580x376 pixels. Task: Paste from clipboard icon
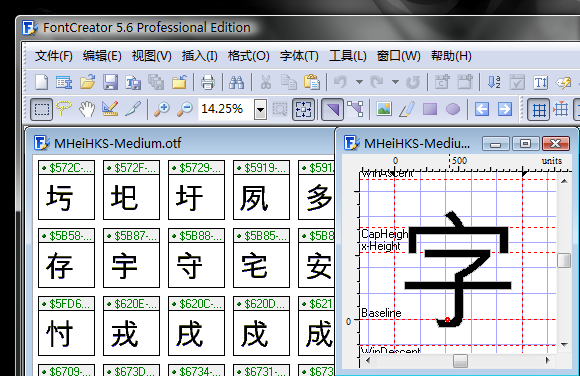[x=312, y=82]
